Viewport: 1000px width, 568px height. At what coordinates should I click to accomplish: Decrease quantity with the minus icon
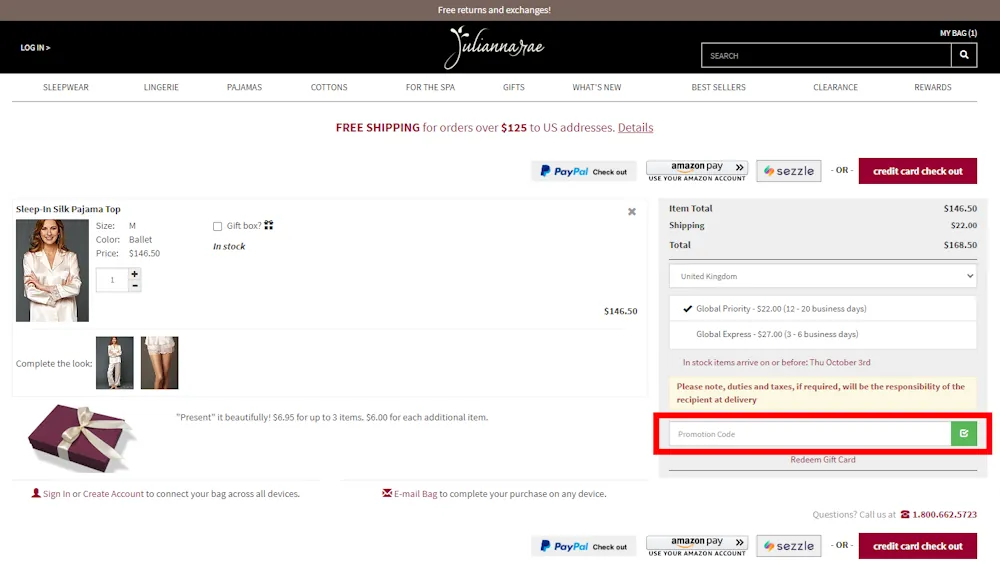135,286
